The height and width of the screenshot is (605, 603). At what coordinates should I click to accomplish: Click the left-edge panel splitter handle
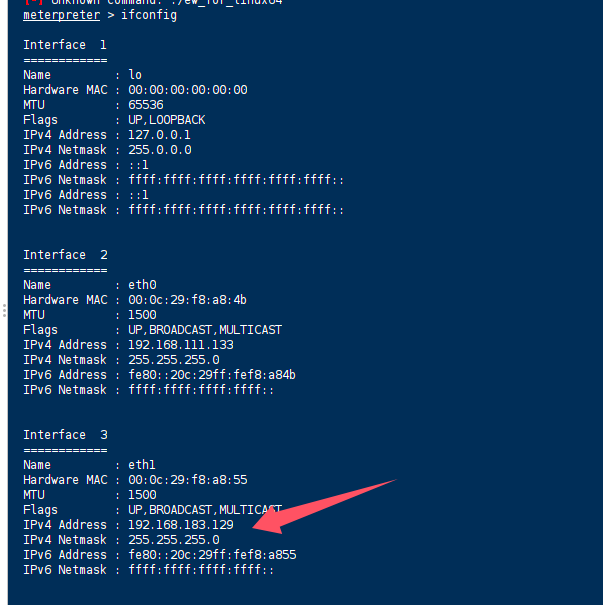click(3, 308)
